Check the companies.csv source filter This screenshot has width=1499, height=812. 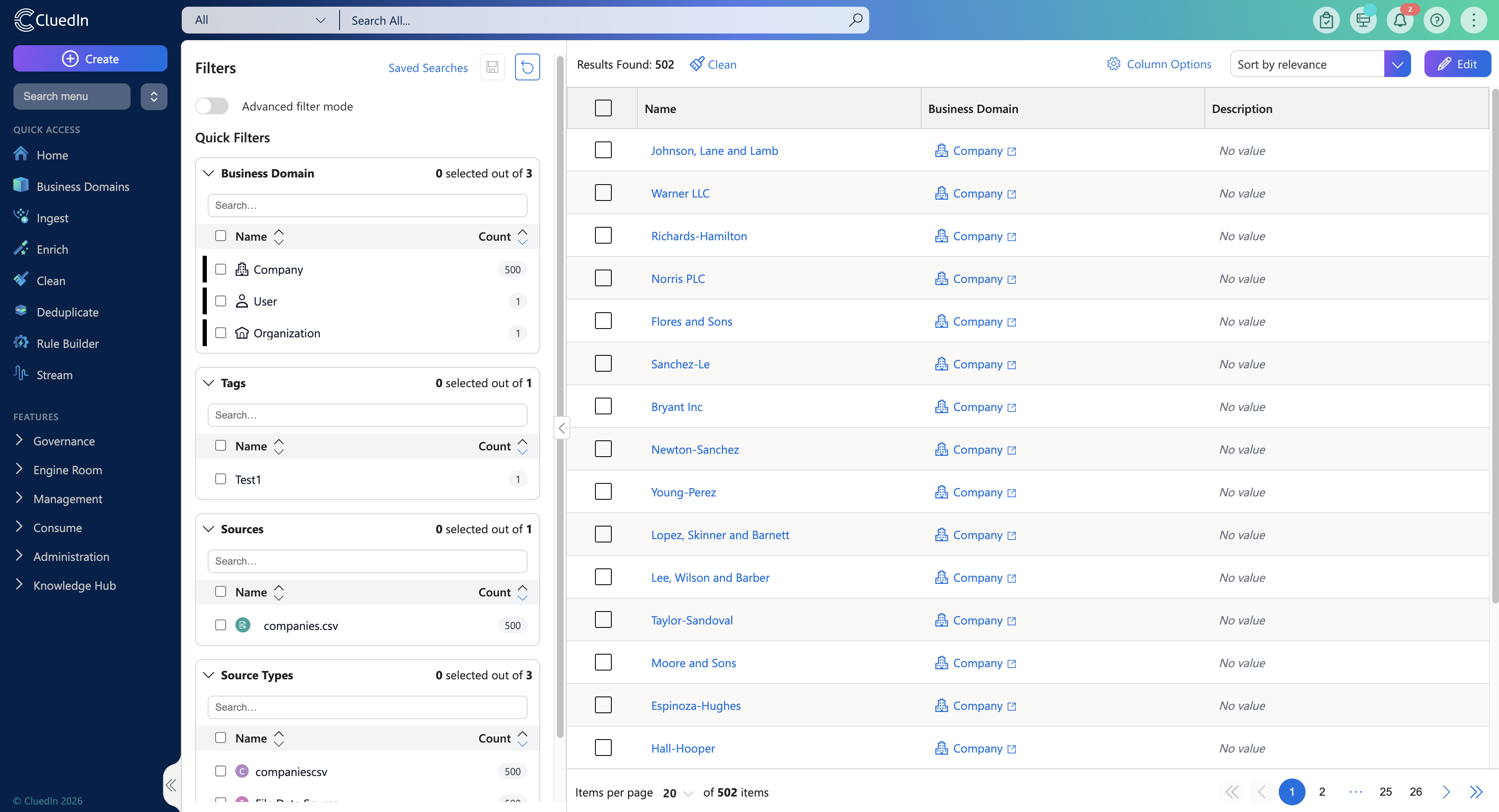221,625
